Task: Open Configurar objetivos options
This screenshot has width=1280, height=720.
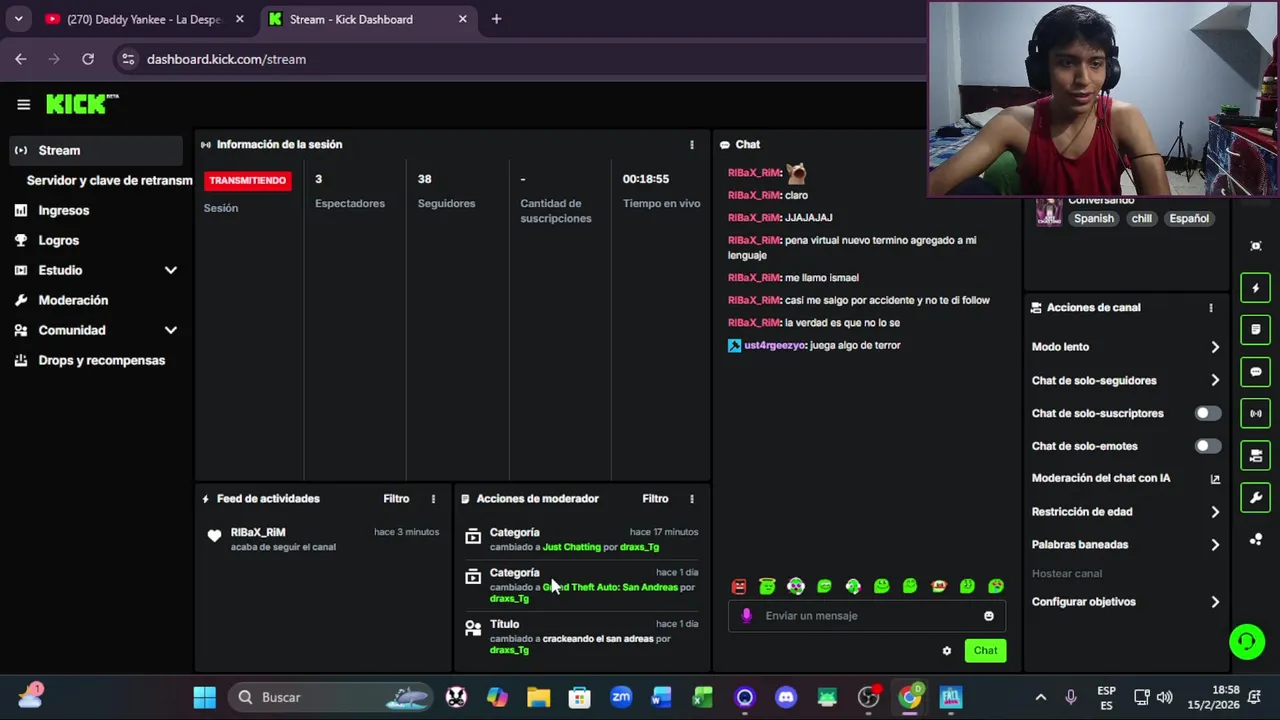Action: coord(1125,602)
